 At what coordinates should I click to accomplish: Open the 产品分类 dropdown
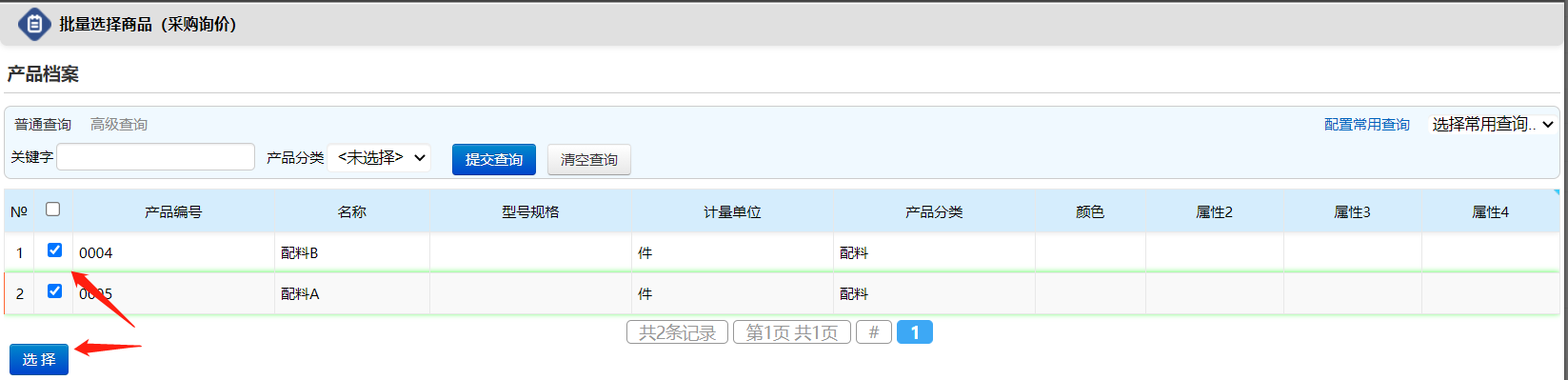coord(379,157)
